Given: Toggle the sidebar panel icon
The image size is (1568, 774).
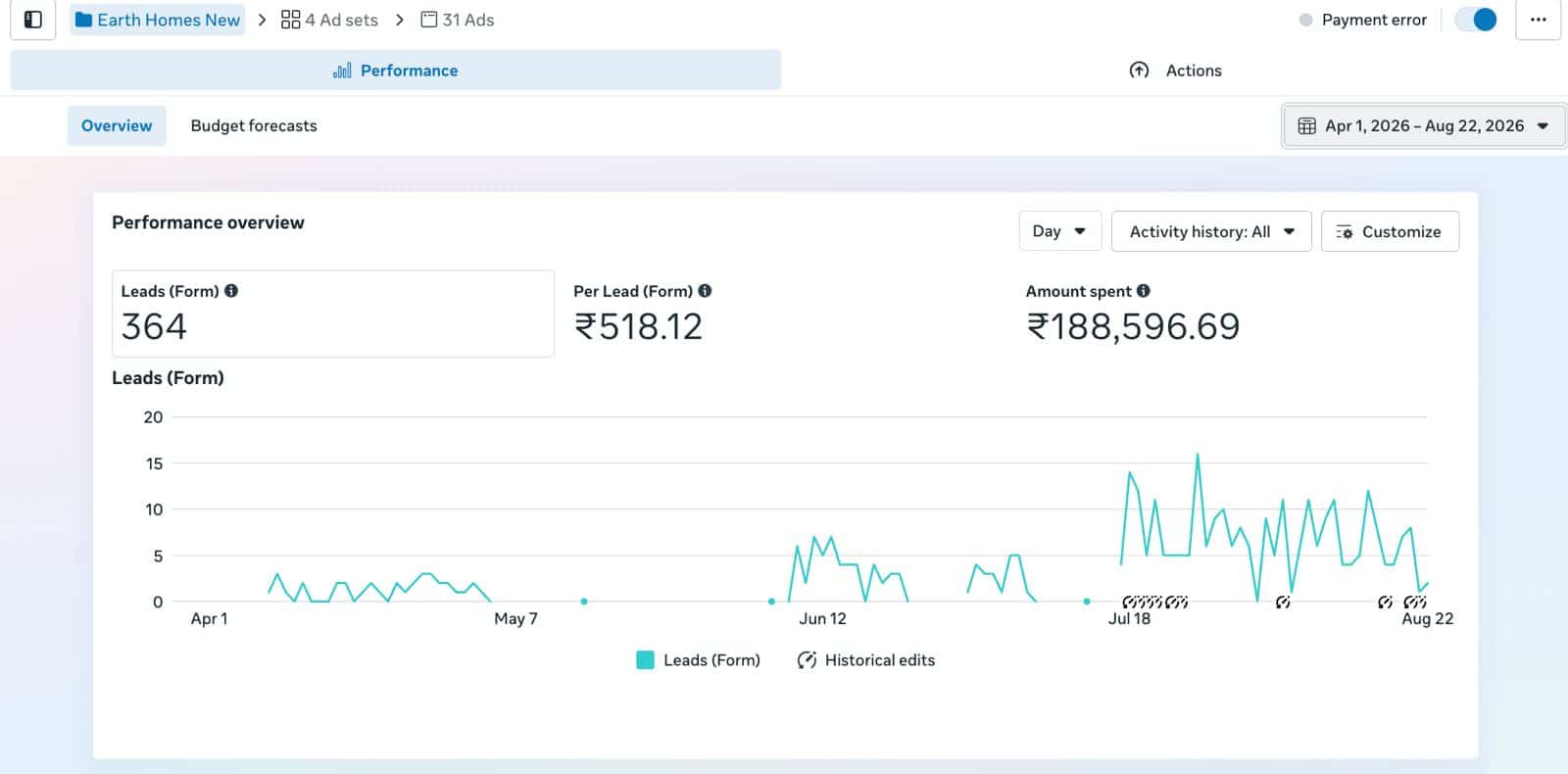Looking at the screenshot, I should pyautogui.click(x=33, y=20).
